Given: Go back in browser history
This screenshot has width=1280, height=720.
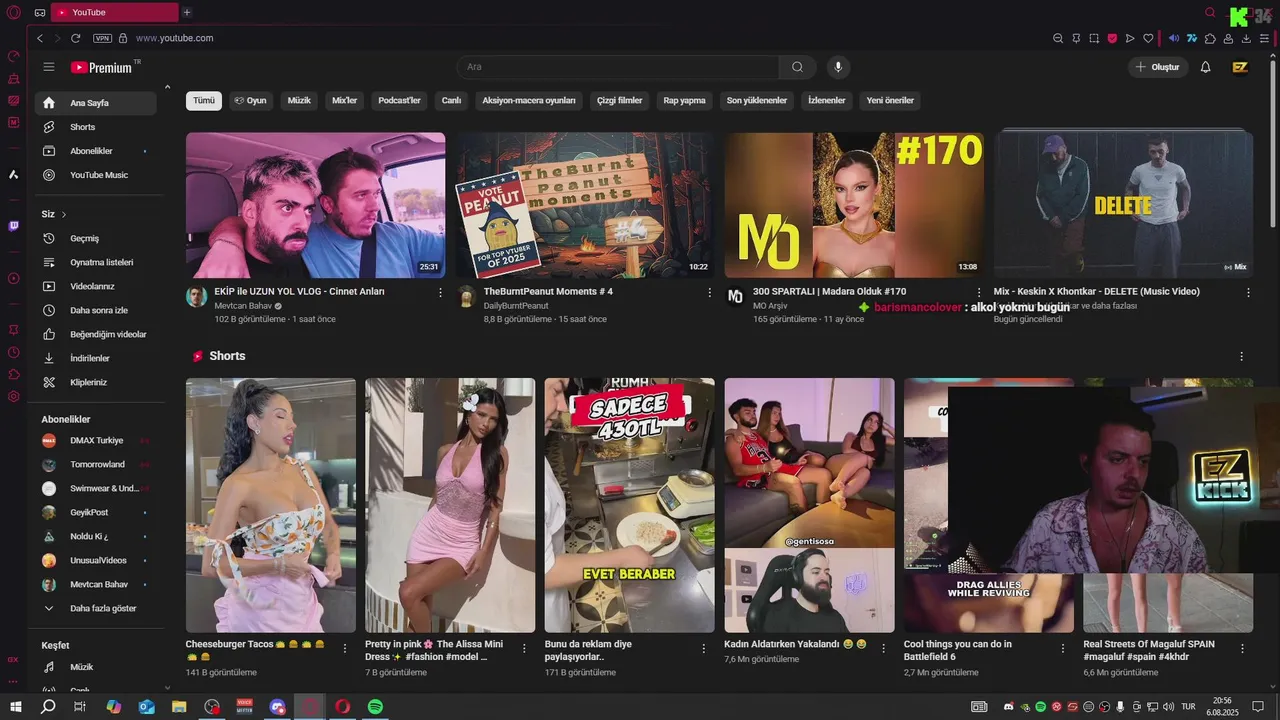Looking at the screenshot, I should (40, 38).
